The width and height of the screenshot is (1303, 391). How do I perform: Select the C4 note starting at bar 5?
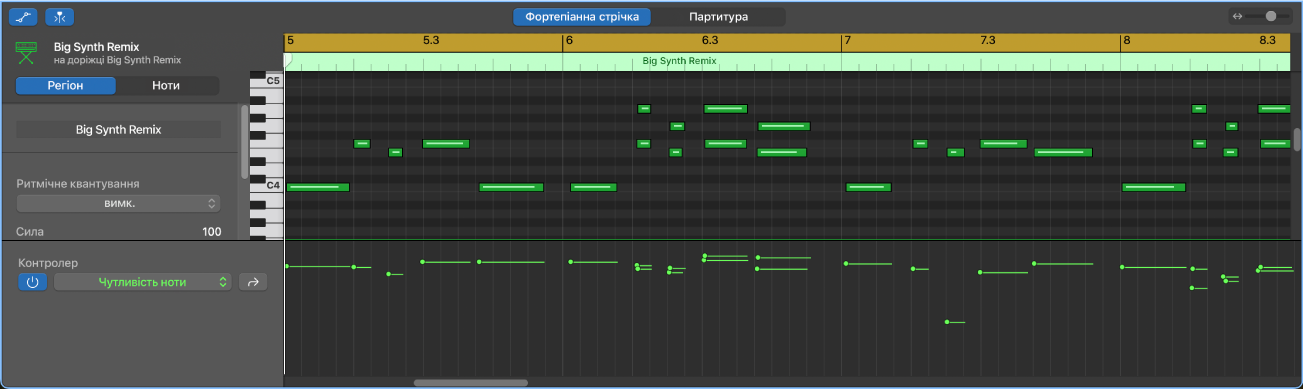click(318, 187)
